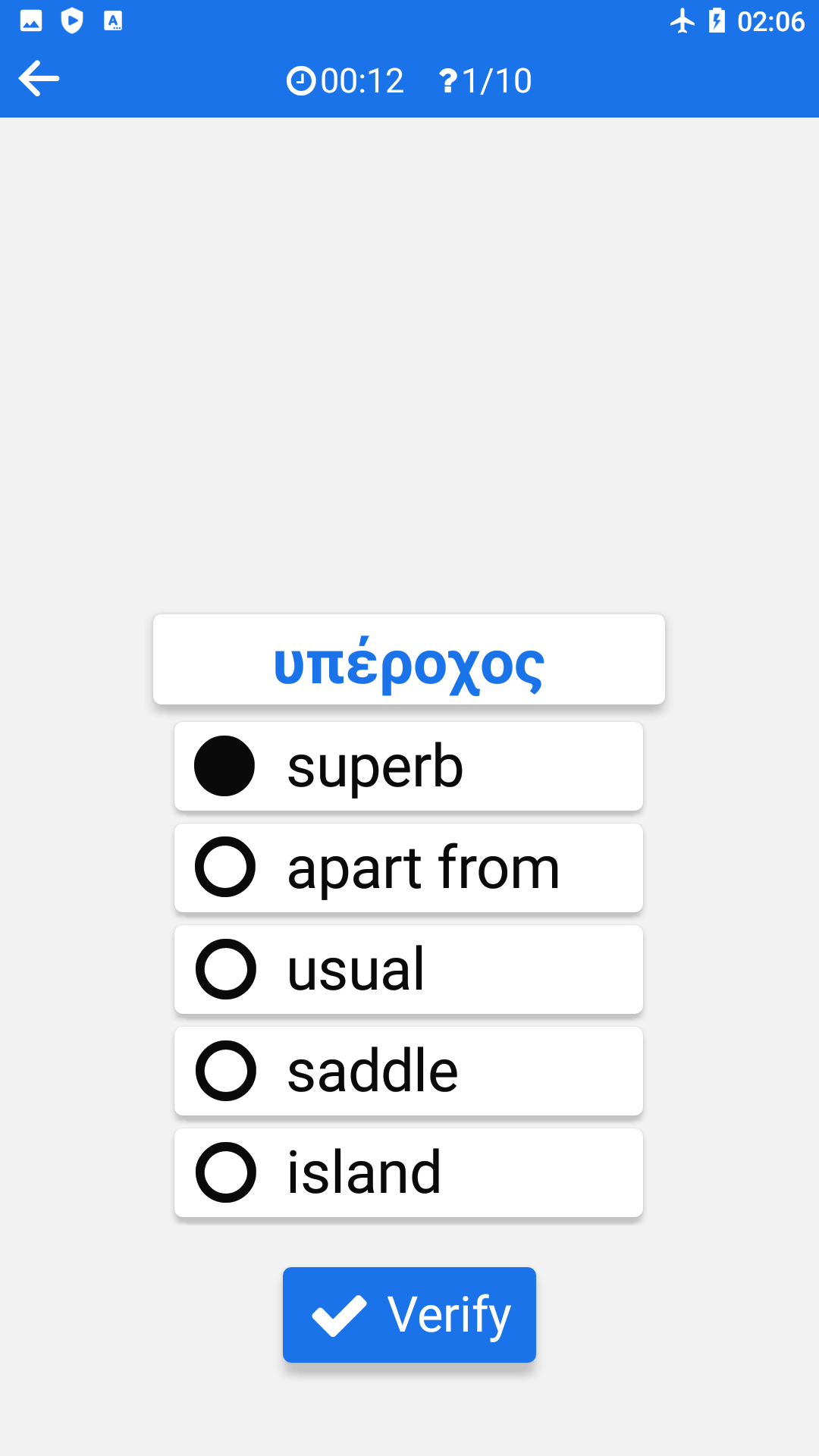Tap the 00:12 timer text

click(x=362, y=80)
